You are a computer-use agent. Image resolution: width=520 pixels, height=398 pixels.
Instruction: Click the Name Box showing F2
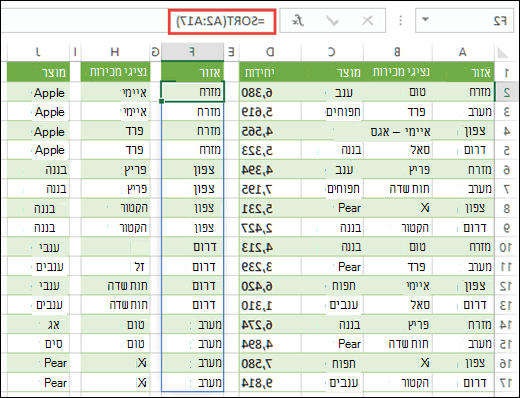click(464, 21)
